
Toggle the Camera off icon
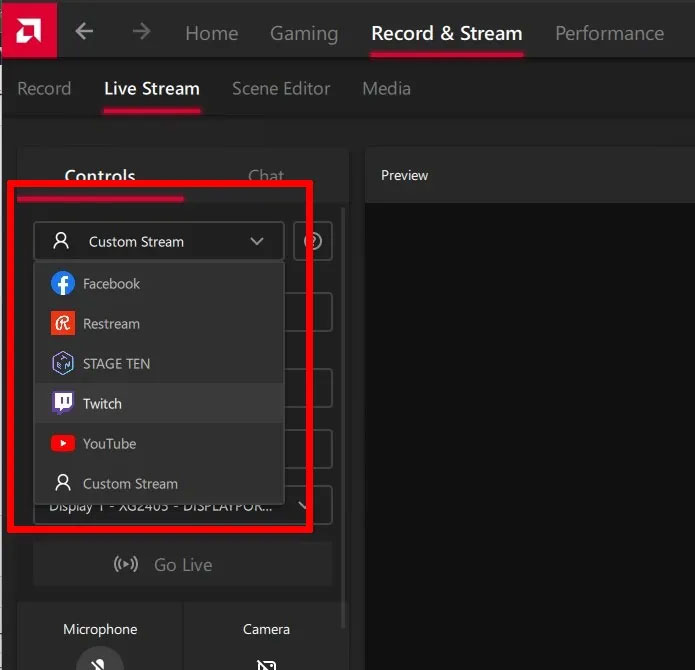tap(266, 665)
